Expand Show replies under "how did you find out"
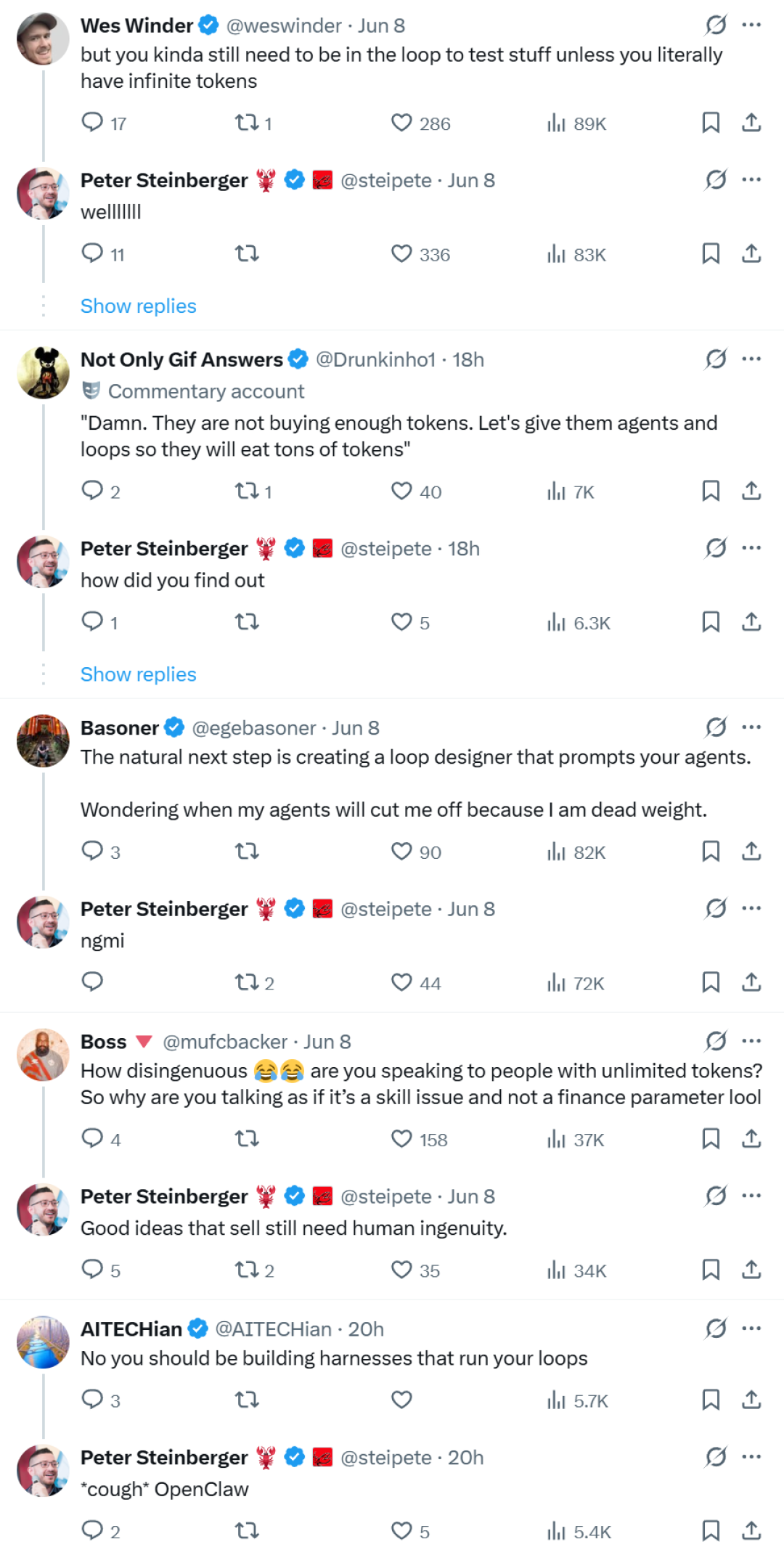Image resolution: width=784 pixels, height=1555 pixels. pyautogui.click(x=139, y=674)
